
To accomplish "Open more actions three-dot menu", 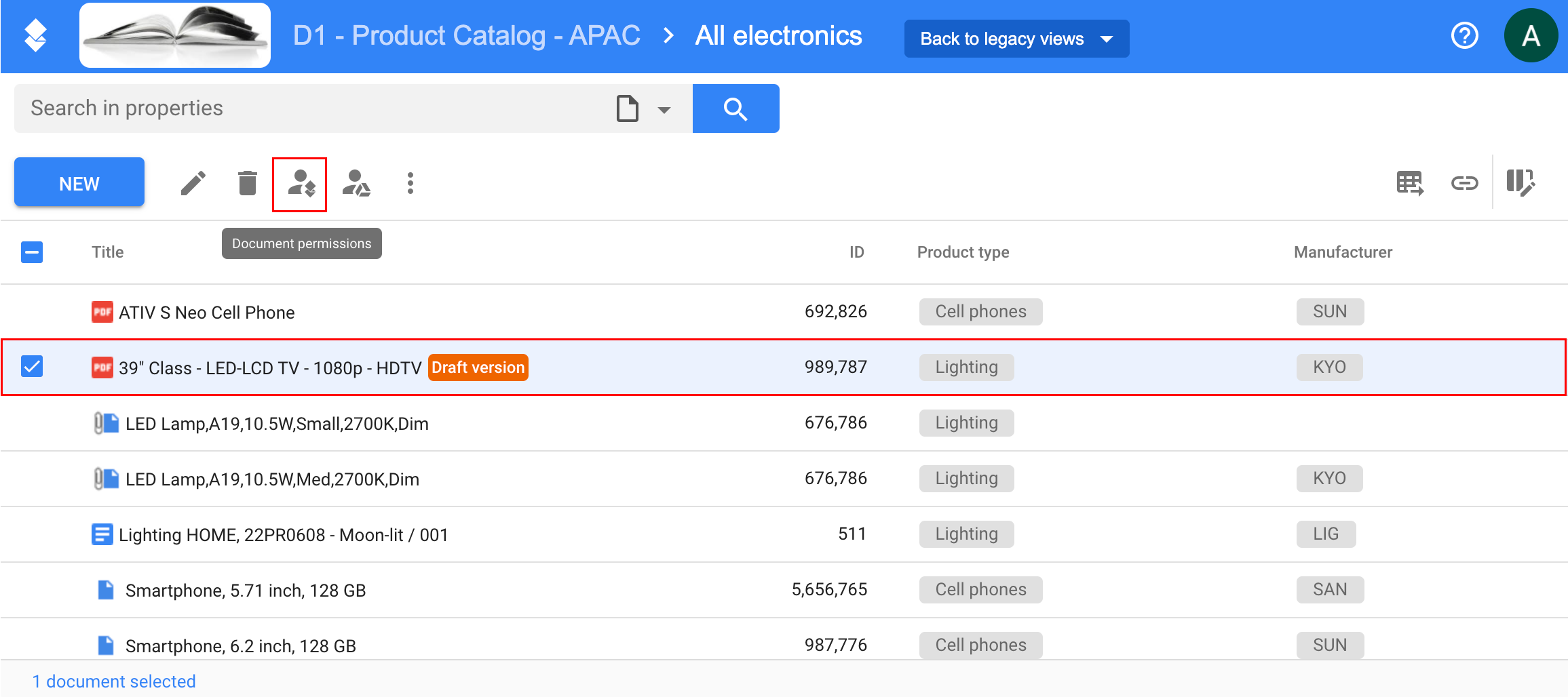I will coord(410,183).
